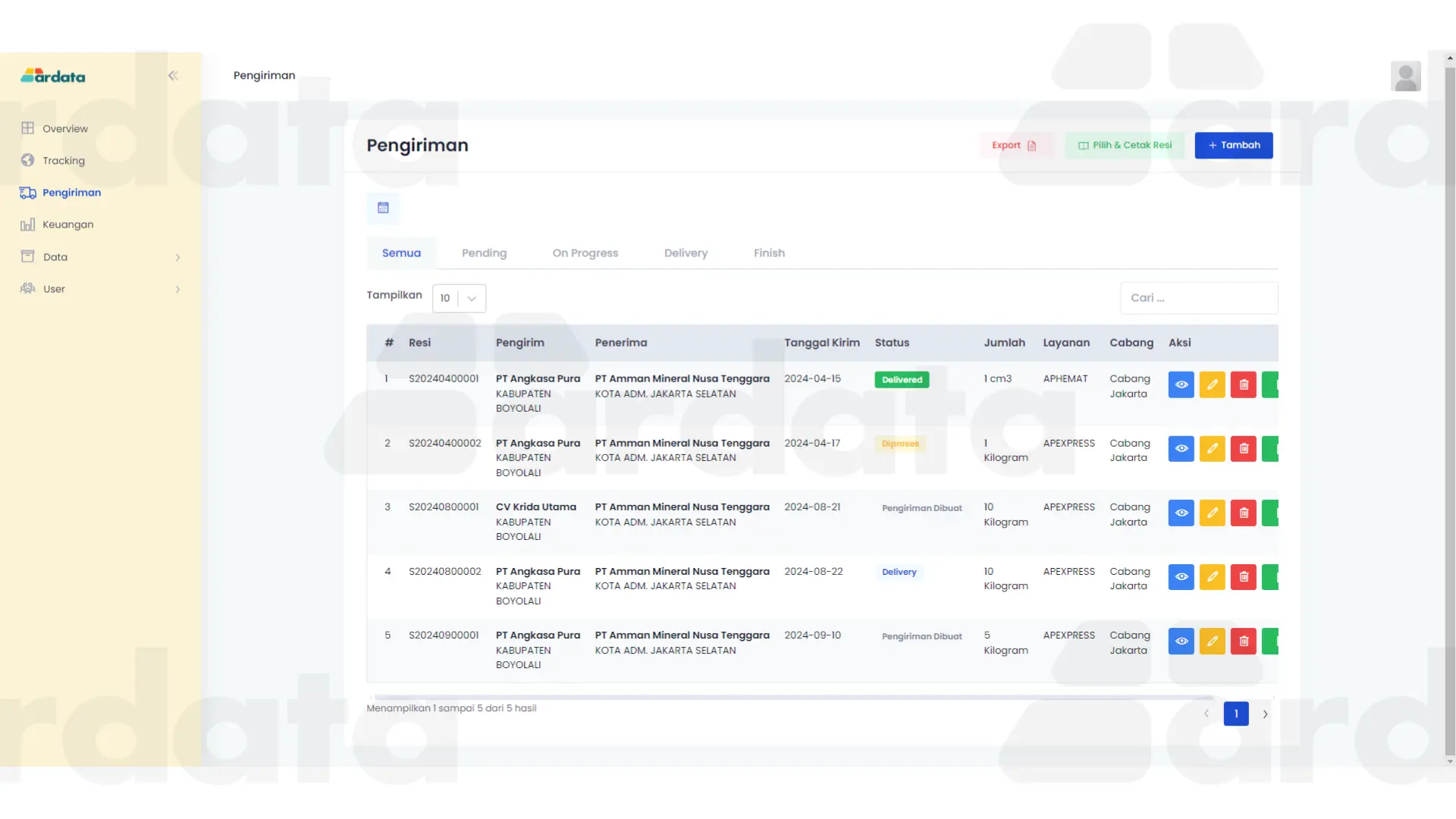Open the Keuangan menu item

coord(57,224)
